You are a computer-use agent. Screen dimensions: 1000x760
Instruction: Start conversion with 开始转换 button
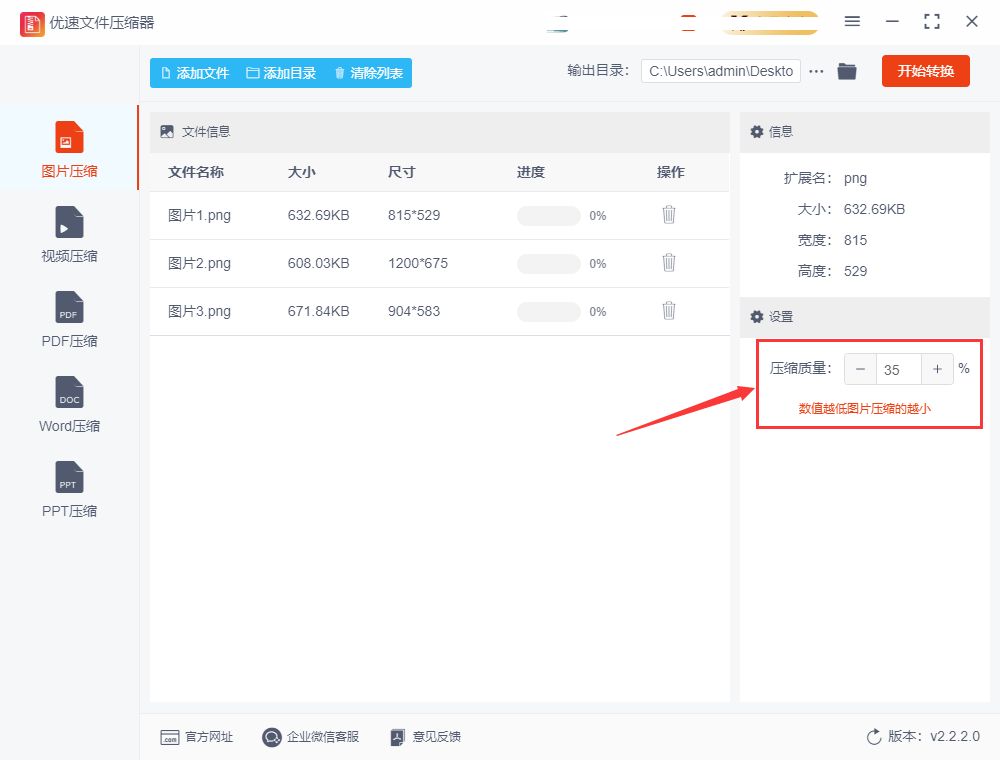click(x=925, y=71)
